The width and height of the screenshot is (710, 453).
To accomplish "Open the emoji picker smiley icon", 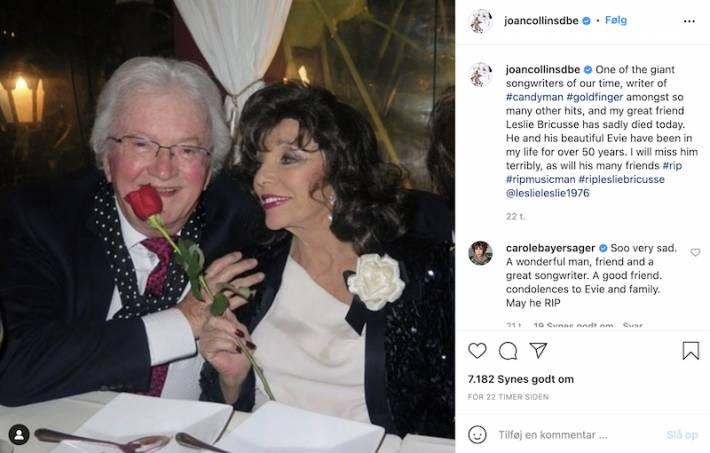I will click(477, 434).
